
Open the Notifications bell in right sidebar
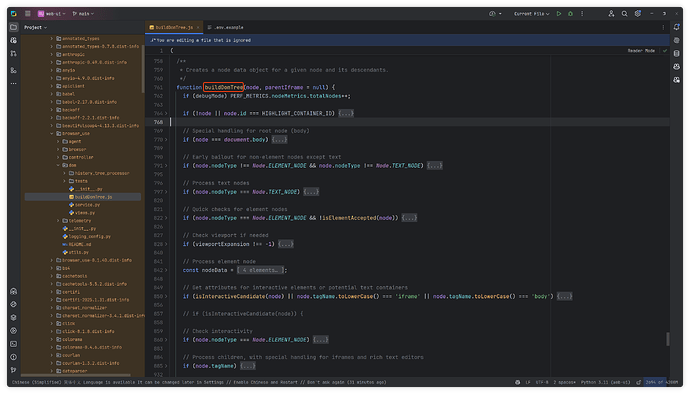pyautogui.click(x=676, y=27)
